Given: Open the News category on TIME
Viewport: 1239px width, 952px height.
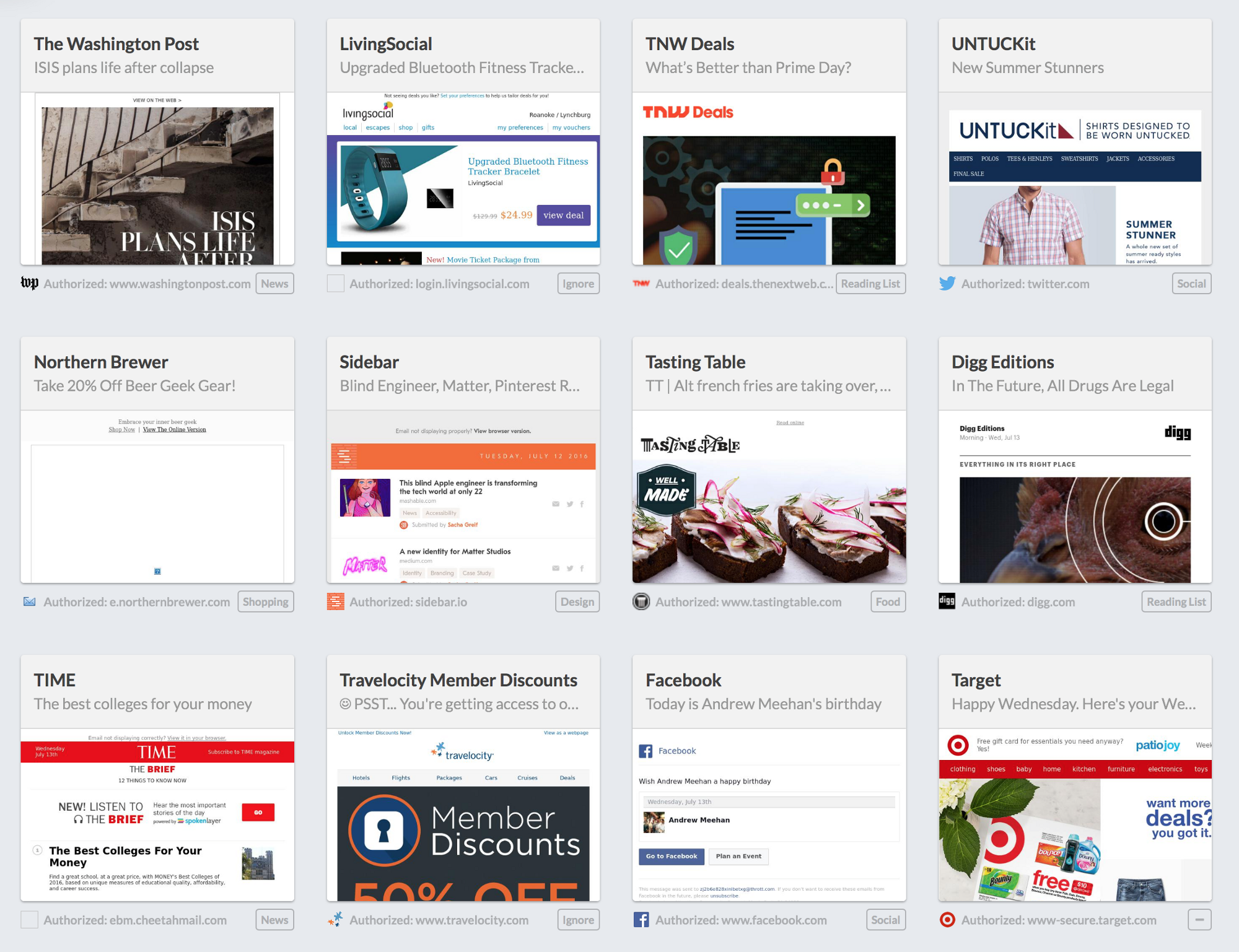Looking at the screenshot, I should click(274, 920).
